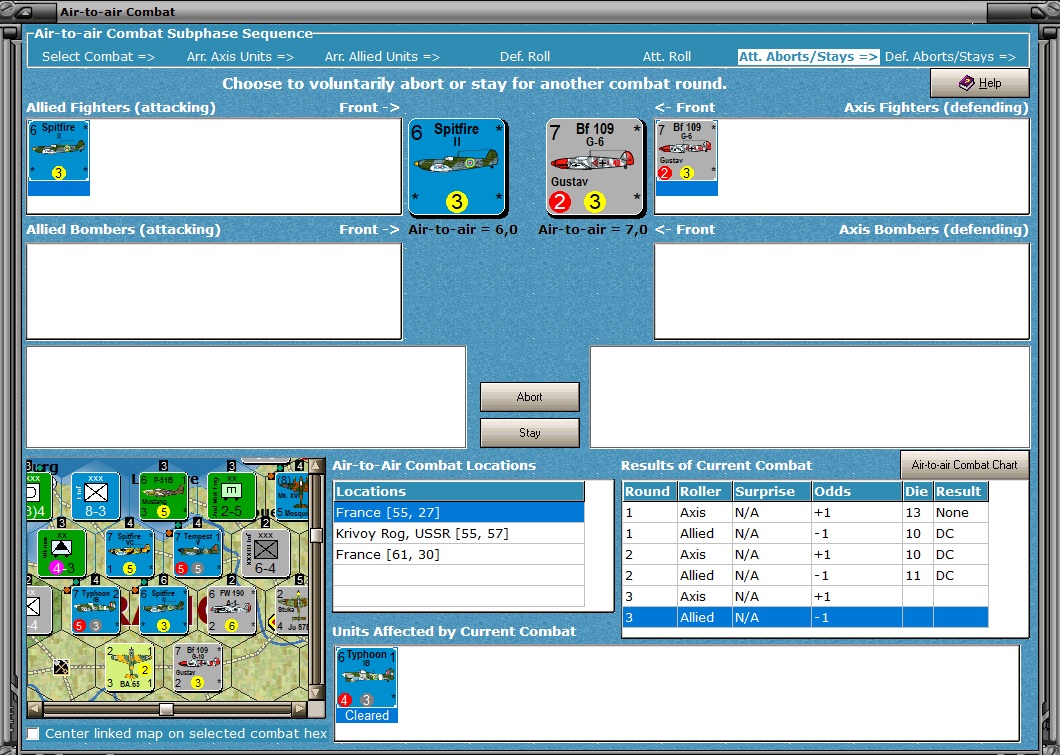Image resolution: width=1060 pixels, height=755 pixels.
Task: Open the Help book button
Action: coord(980,83)
